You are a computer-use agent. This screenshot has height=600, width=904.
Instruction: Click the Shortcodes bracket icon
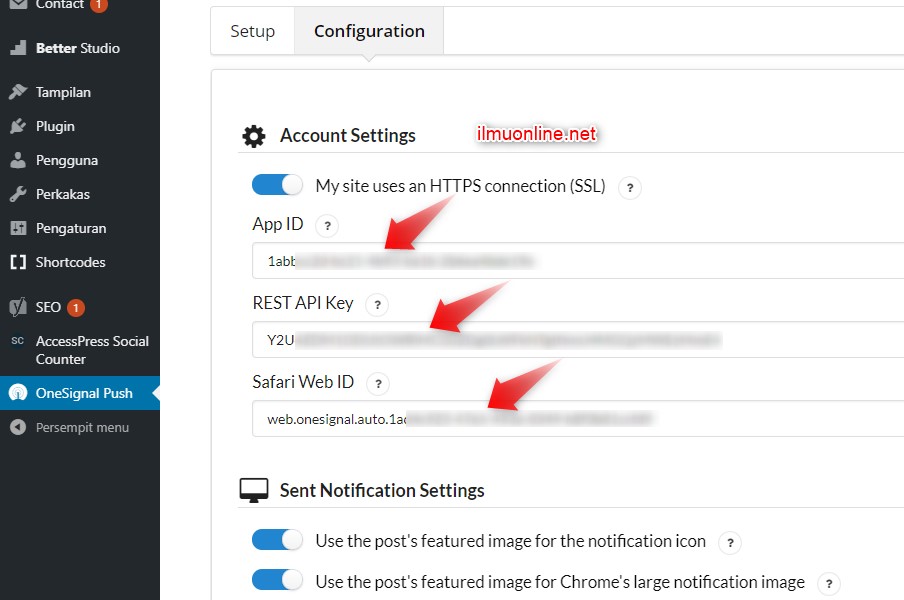[17, 262]
